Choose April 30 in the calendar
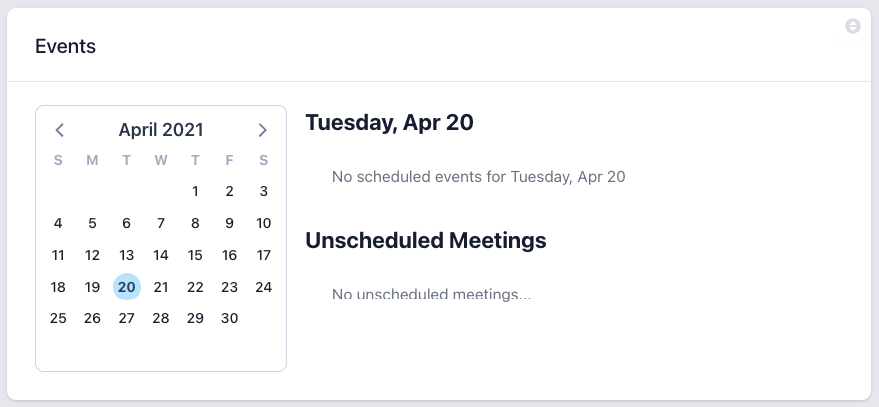The image size is (879, 407). pyautogui.click(x=229, y=318)
